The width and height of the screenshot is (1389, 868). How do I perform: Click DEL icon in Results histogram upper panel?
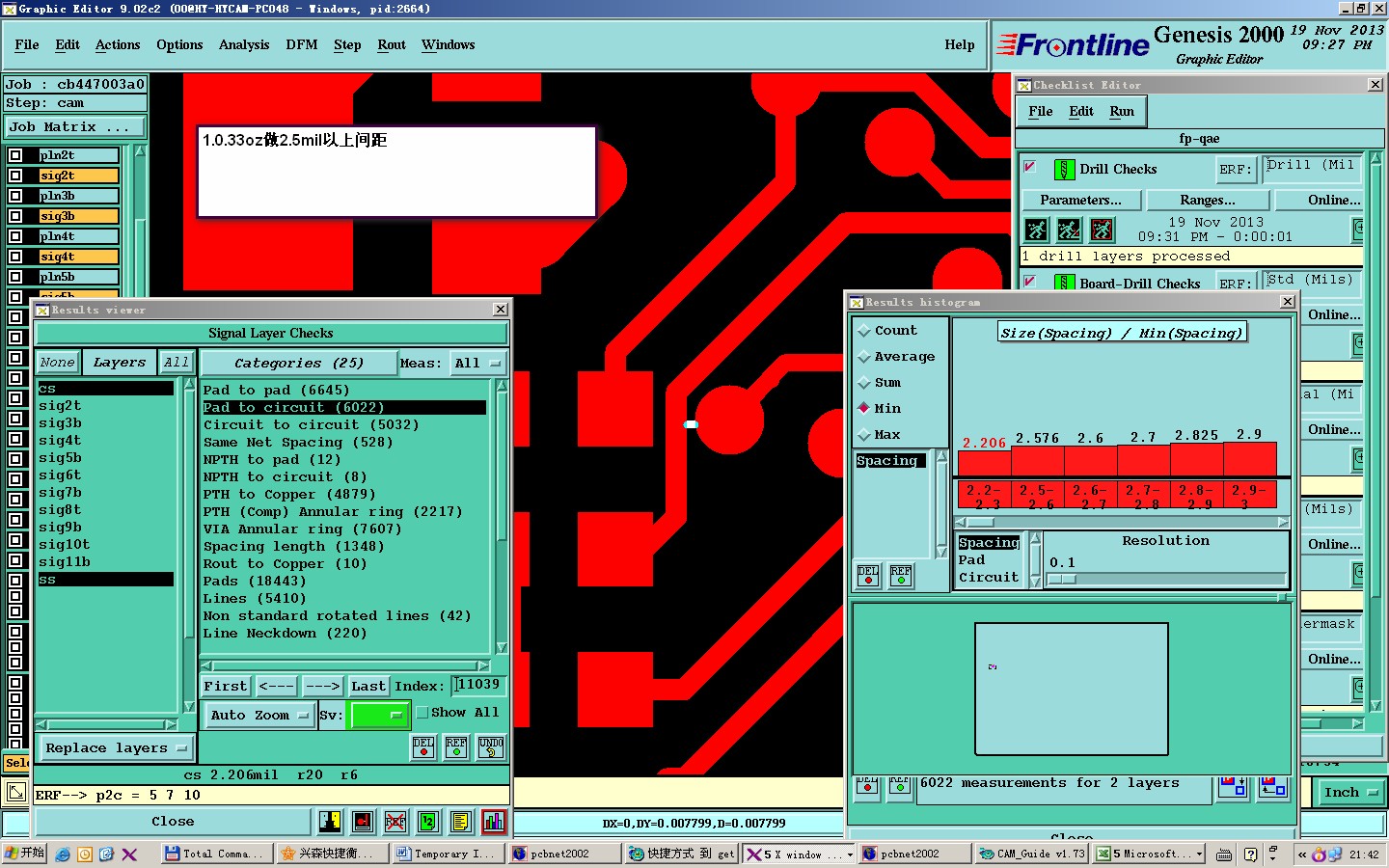(868, 576)
